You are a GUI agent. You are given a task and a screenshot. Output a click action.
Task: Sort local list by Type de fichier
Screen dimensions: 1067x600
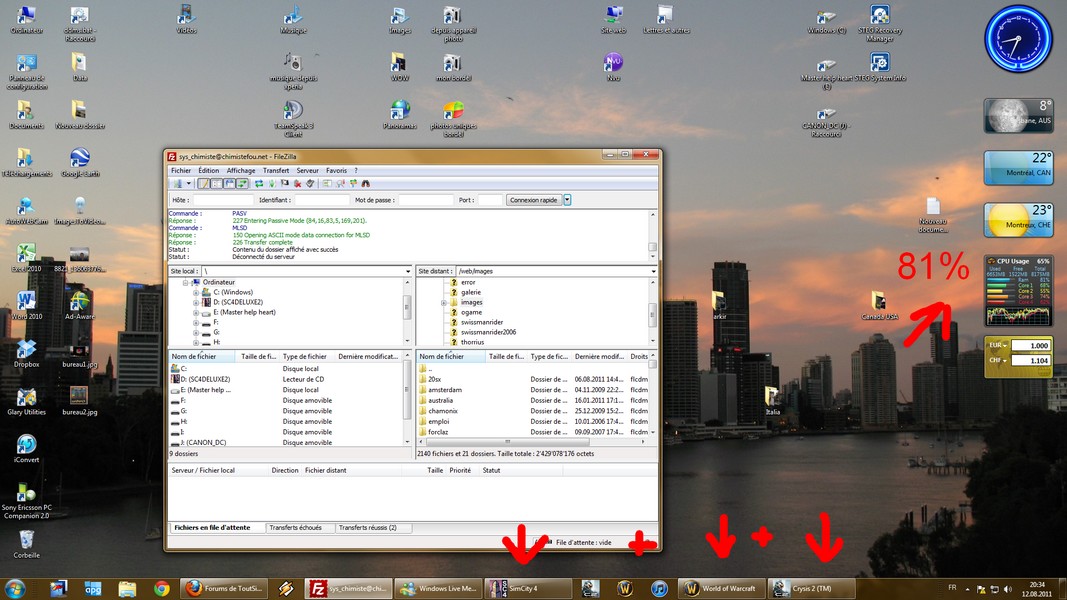[307, 356]
